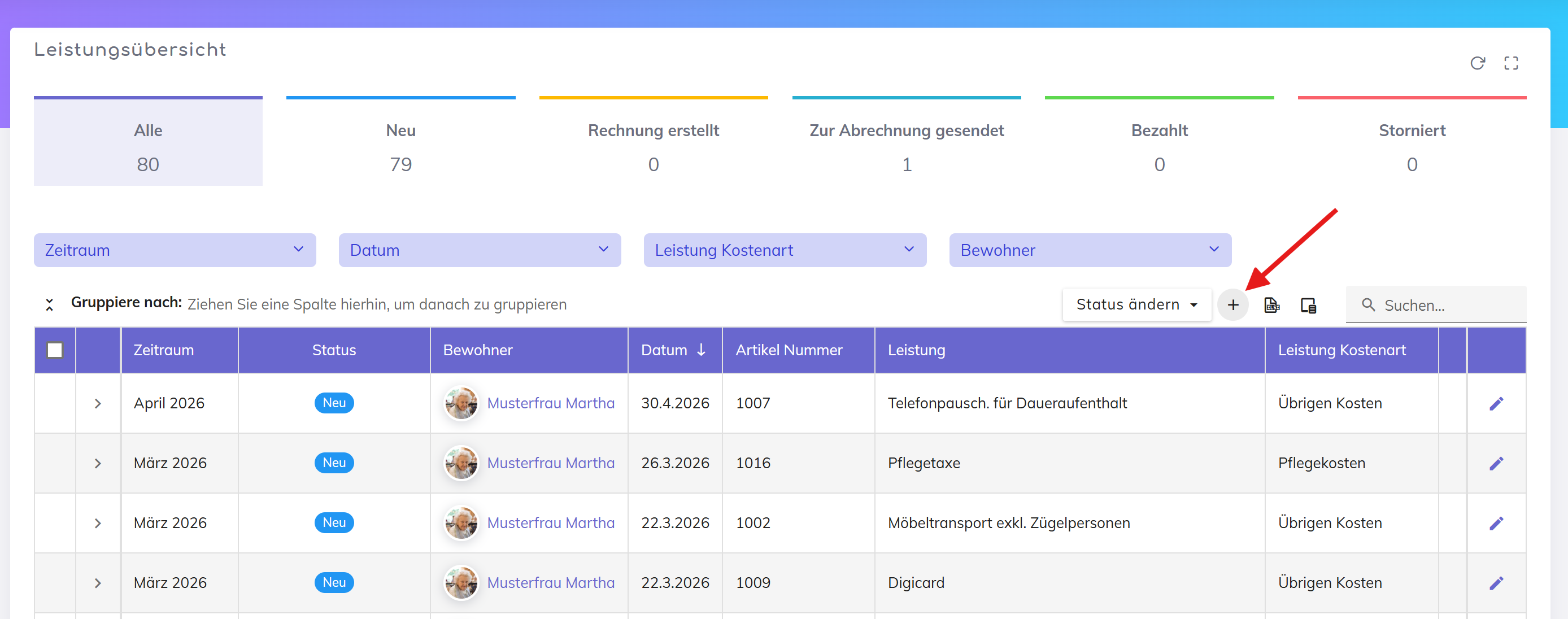Image resolution: width=1568 pixels, height=619 pixels.
Task: Edit the Pflegetaxe row with pencil
Action: pos(1496,463)
